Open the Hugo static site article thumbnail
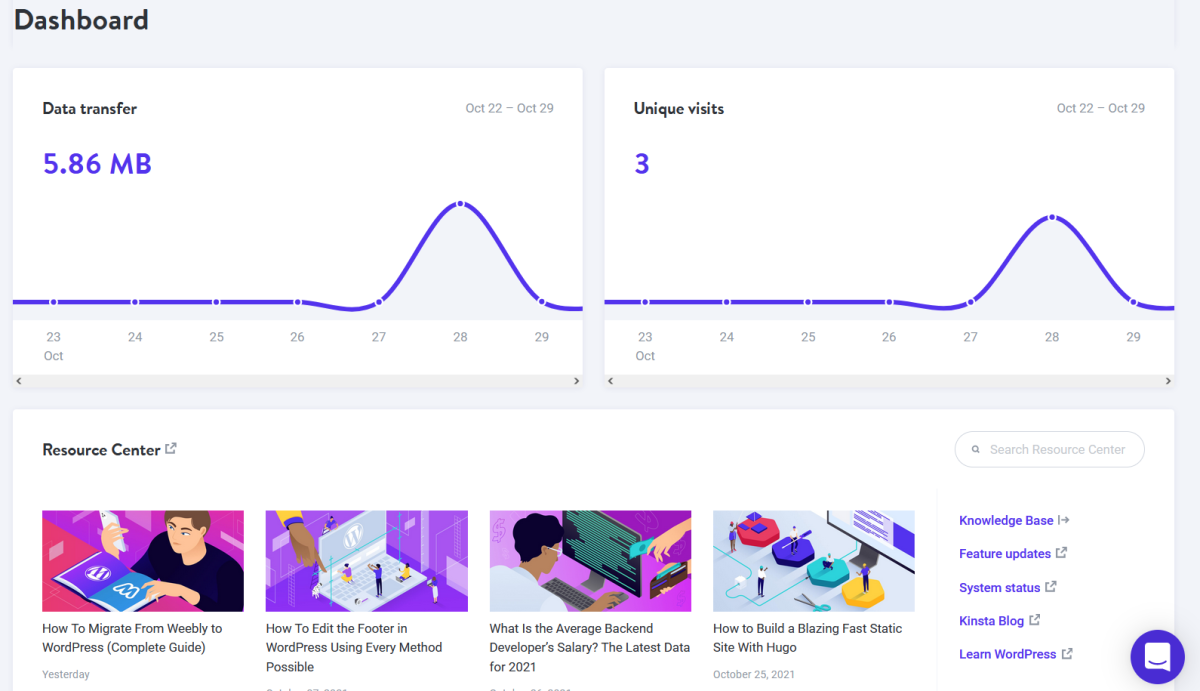 [x=813, y=561]
